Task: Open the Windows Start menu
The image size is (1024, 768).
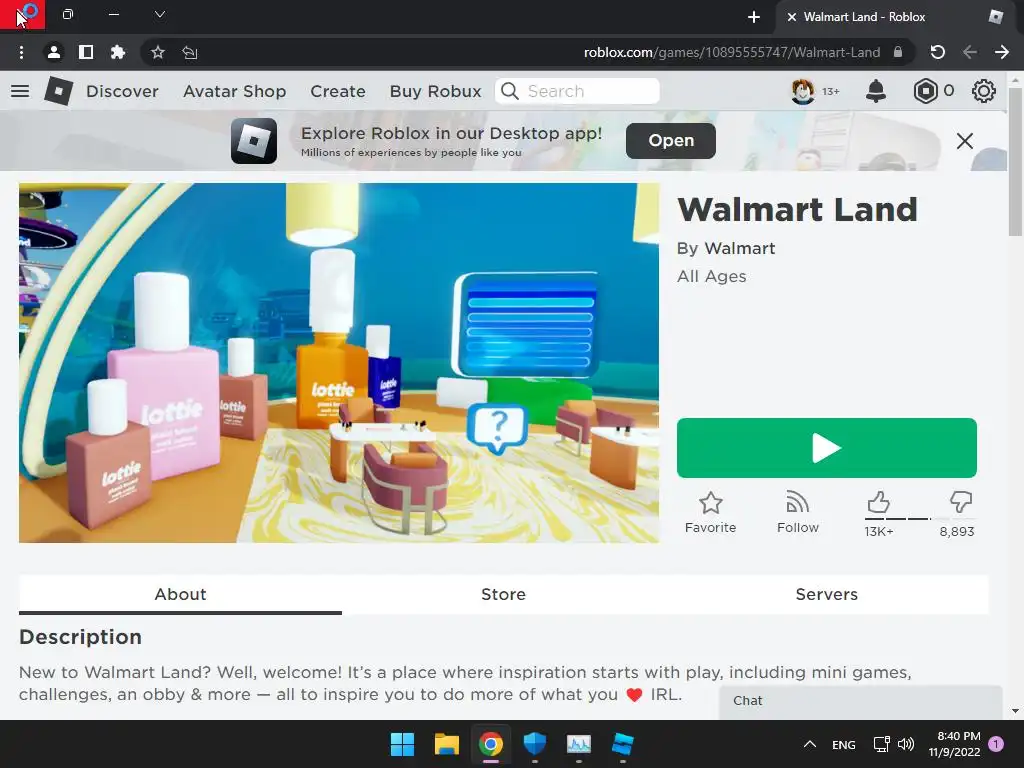Action: (402, 744)
